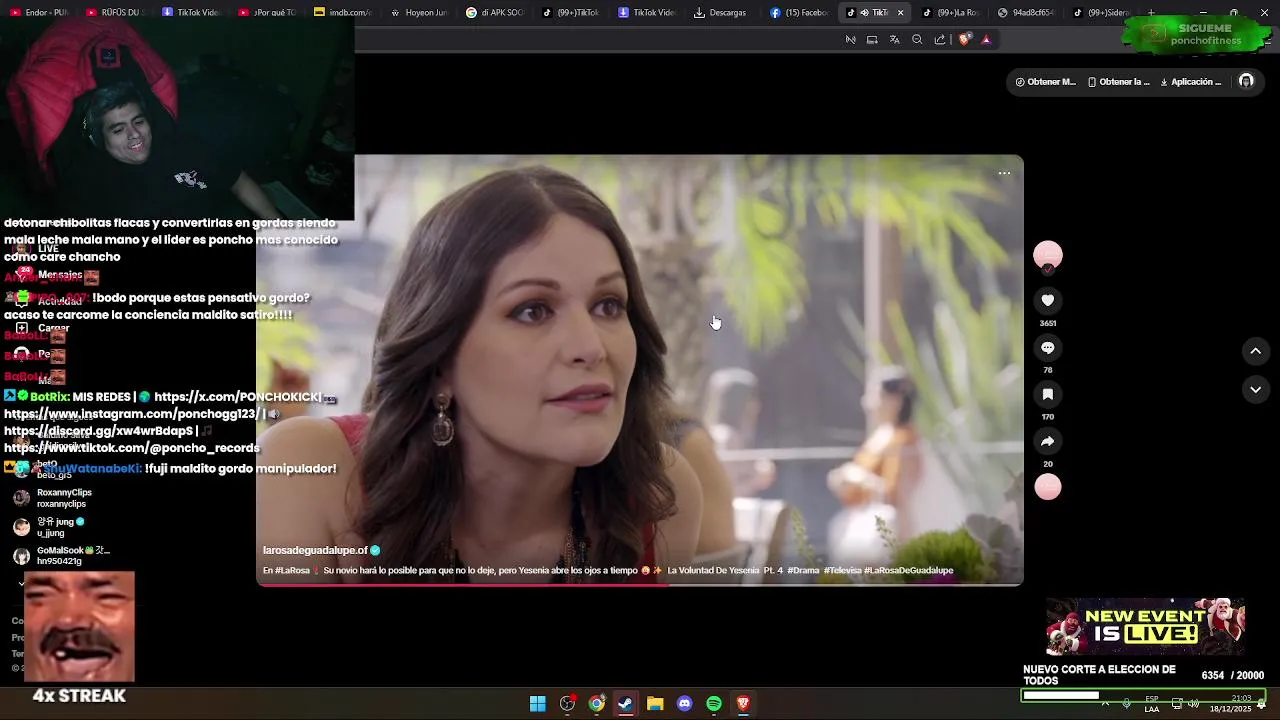Open Steam from the taskbar
The width and height of the screenshot is (1280, 720).
(x=625, y=704)
